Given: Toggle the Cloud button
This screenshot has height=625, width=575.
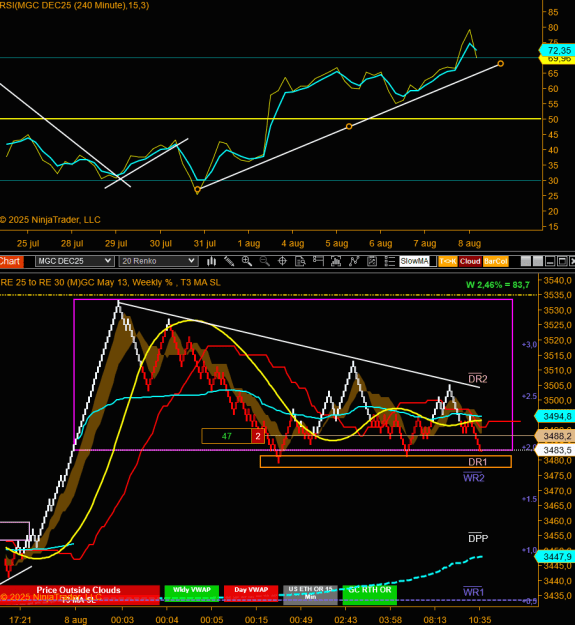Looking at the screenshot, I should [470, 261].
